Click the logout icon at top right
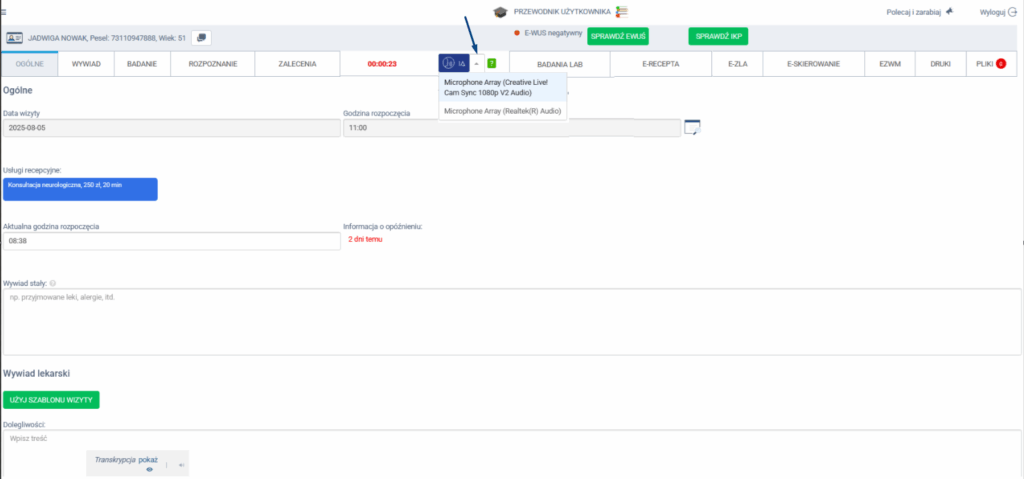Image resolution: width=1024 pixels, height=479 pixels. point(1011,11)
